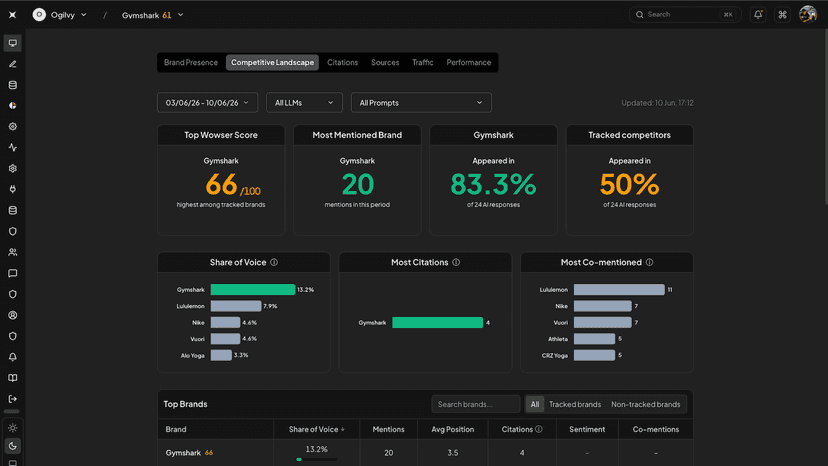Open the two-people users icon in sidebar
The width and height of the screenshot is (828, 466).
(13, 252)
